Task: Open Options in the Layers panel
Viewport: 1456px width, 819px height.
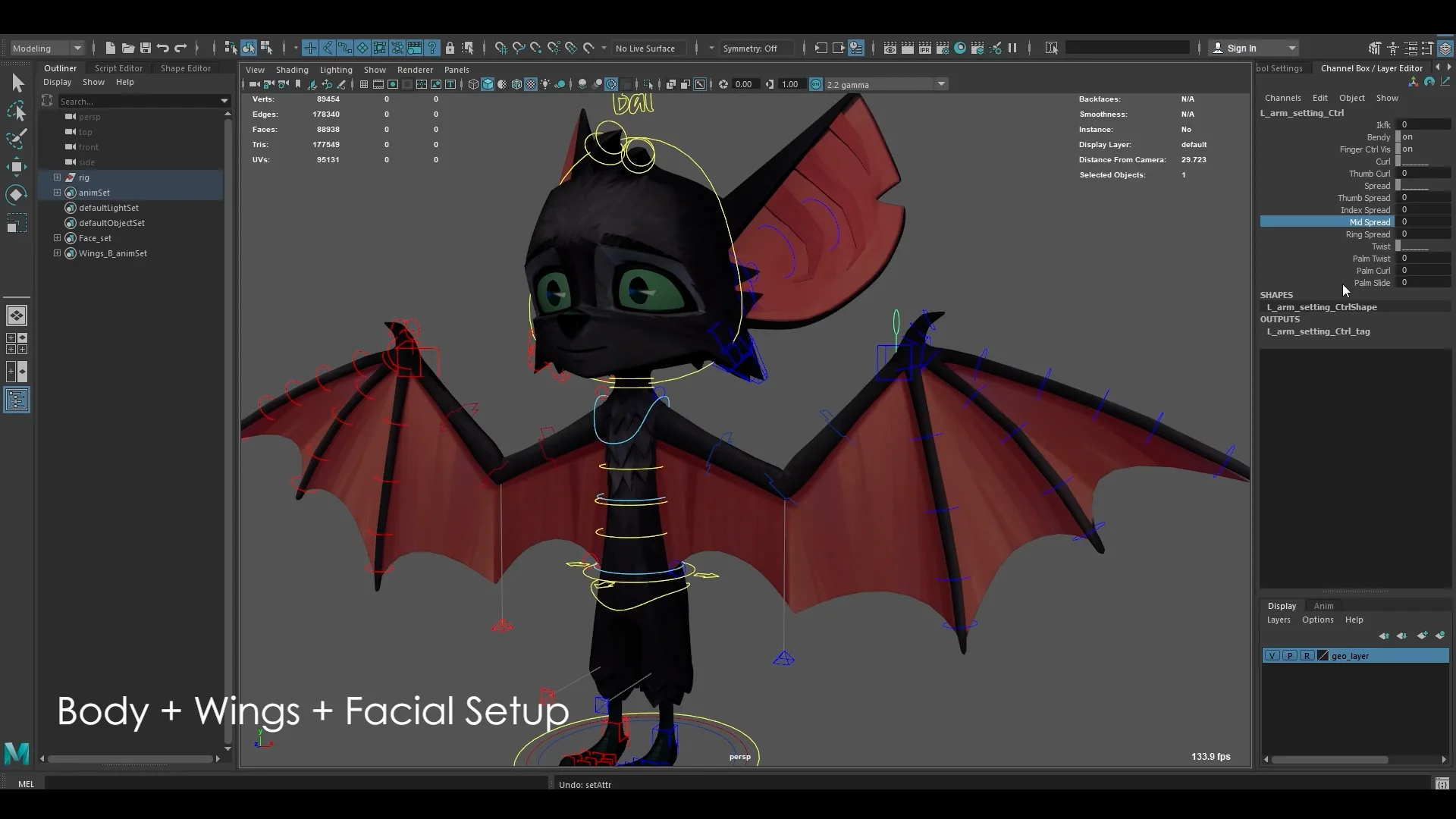Action: pos(1317,620)
